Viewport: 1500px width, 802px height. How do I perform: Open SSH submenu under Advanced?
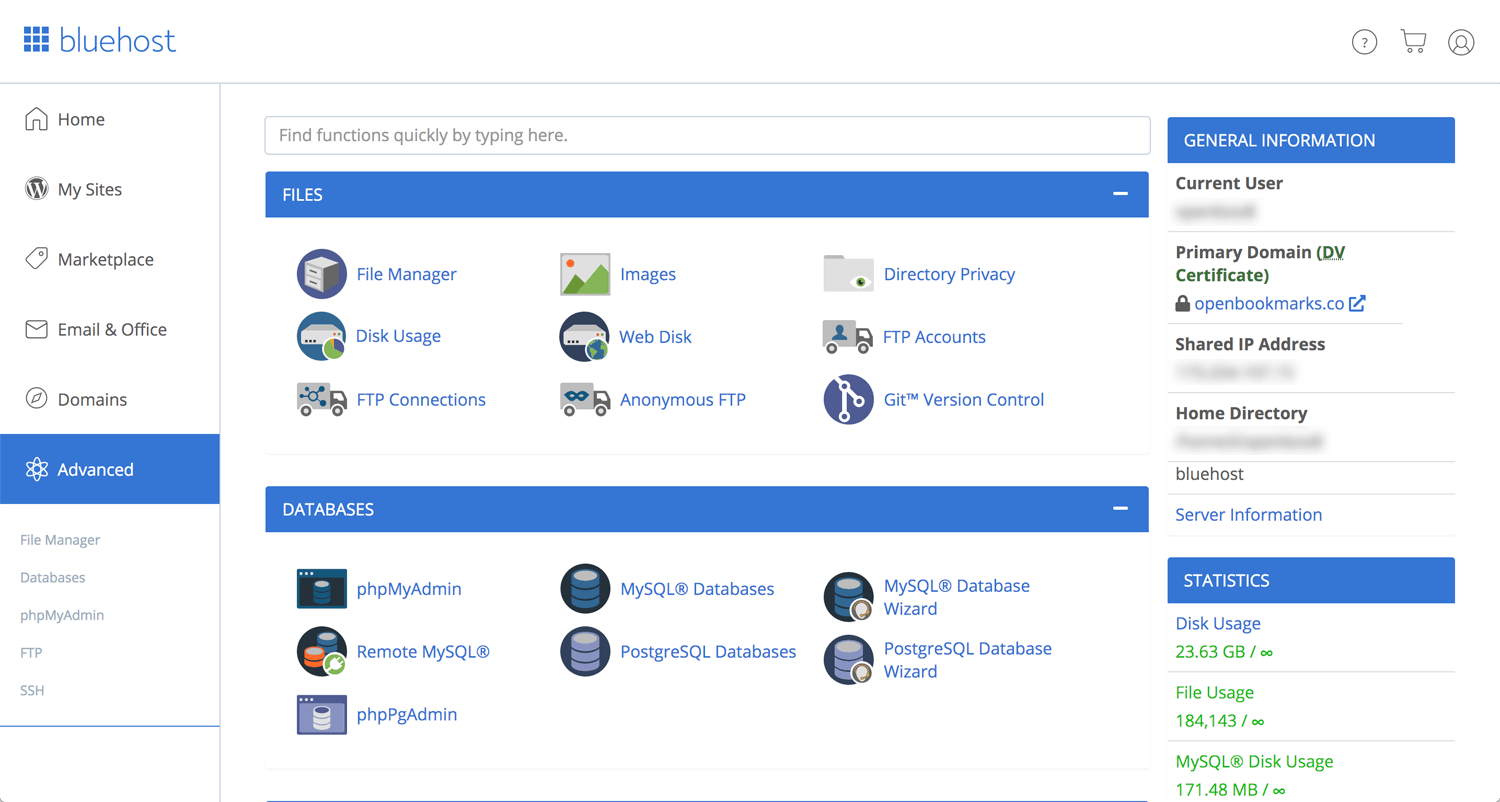coord(32,690)
